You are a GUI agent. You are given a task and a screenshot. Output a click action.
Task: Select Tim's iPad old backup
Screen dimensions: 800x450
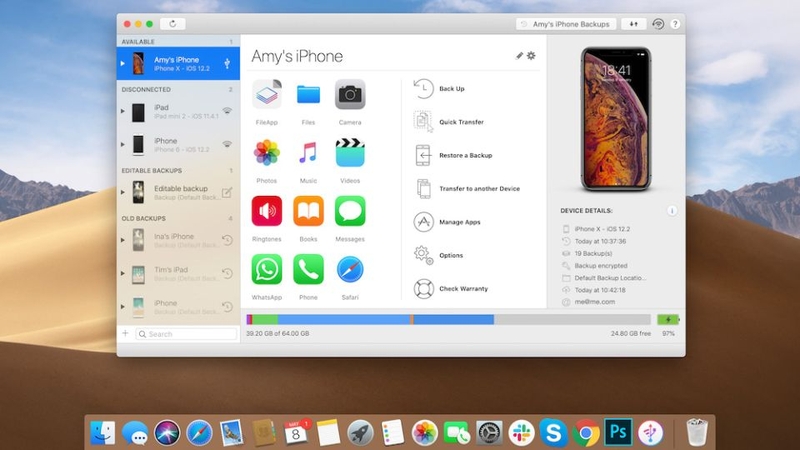178,273
